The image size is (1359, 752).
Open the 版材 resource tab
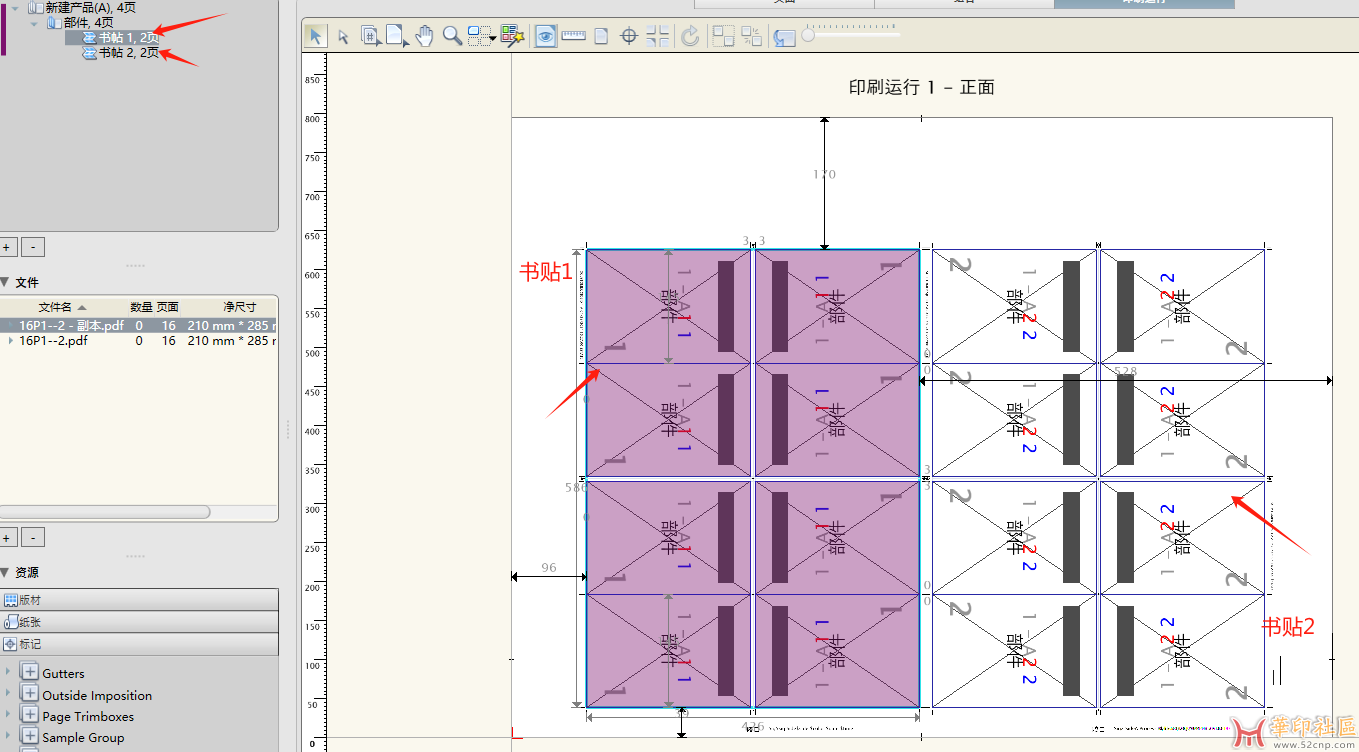click(x=139, y=600)
